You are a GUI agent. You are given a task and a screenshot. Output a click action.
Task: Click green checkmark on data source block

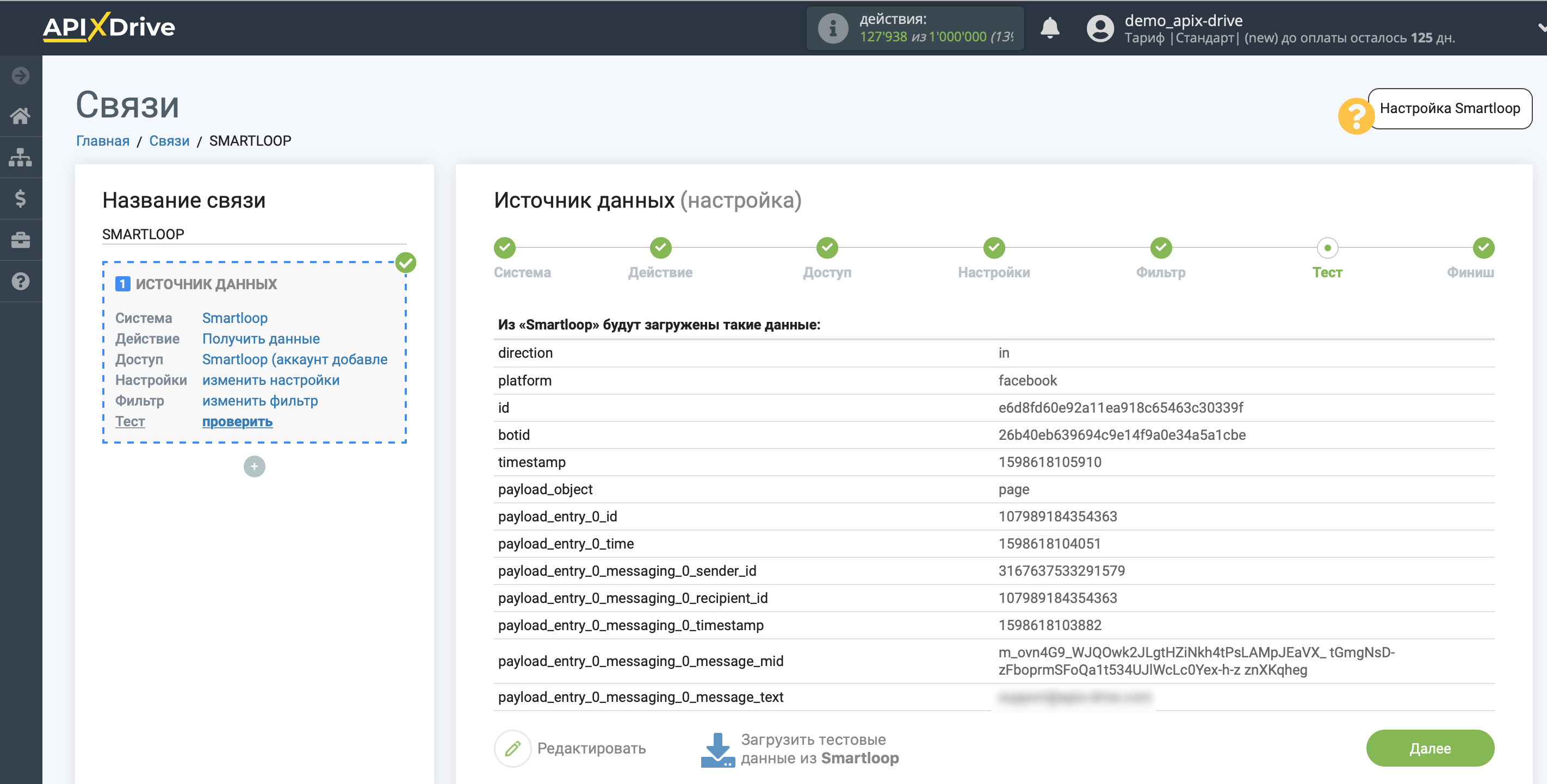point(406,263)
